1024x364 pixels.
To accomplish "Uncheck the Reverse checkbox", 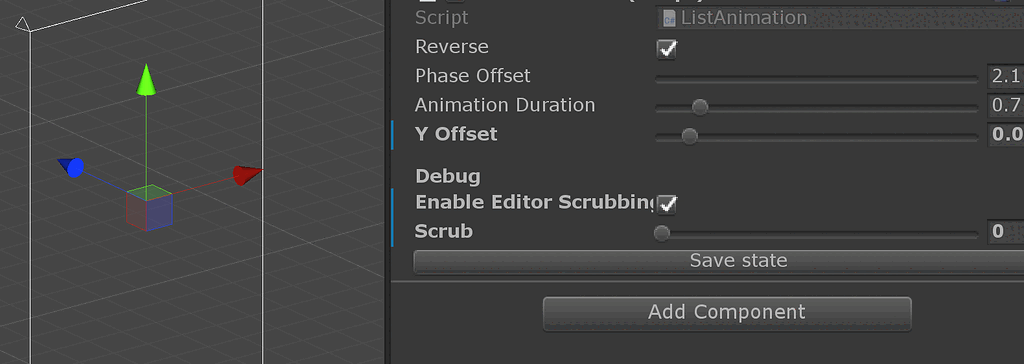I will coord(666,49).
